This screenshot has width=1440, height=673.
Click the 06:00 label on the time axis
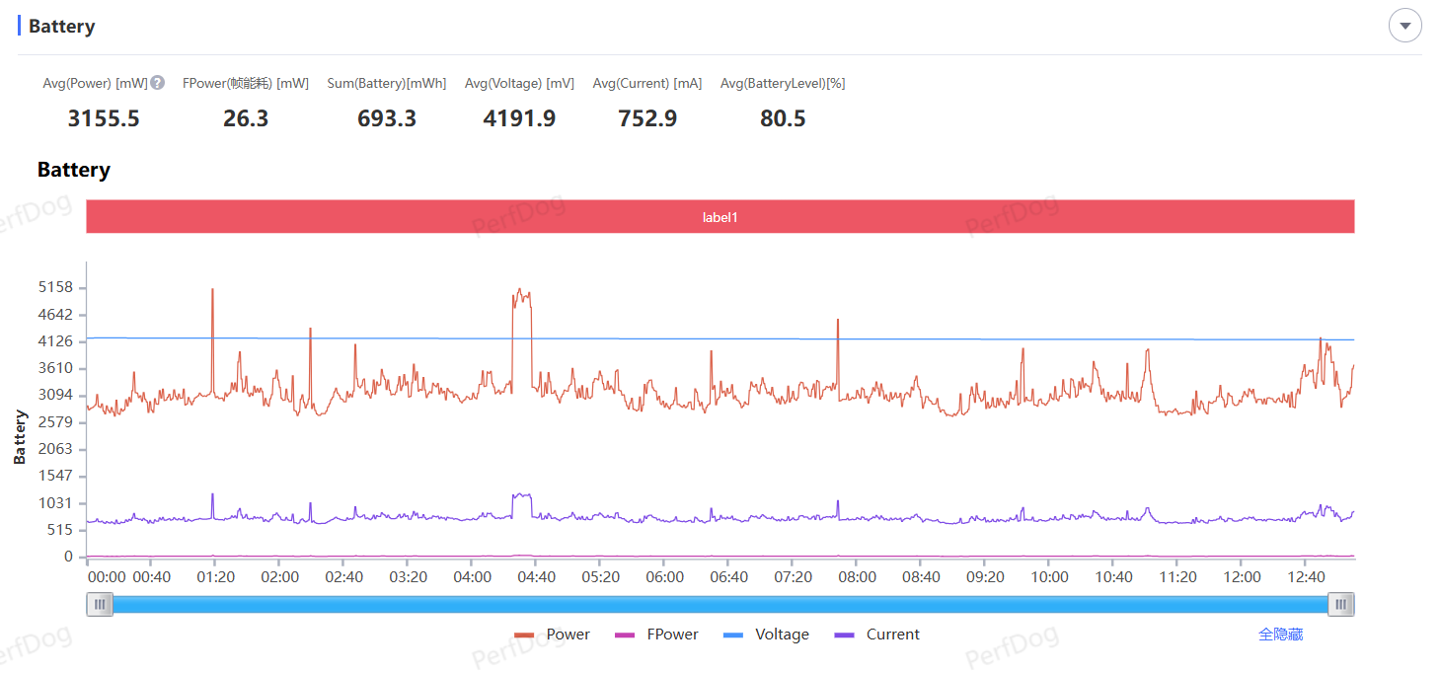pos(665,577)
